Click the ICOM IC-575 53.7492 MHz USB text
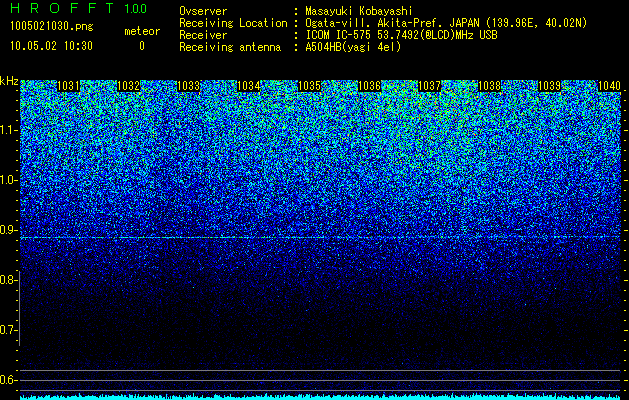The image size is (629, 400). 401,35
